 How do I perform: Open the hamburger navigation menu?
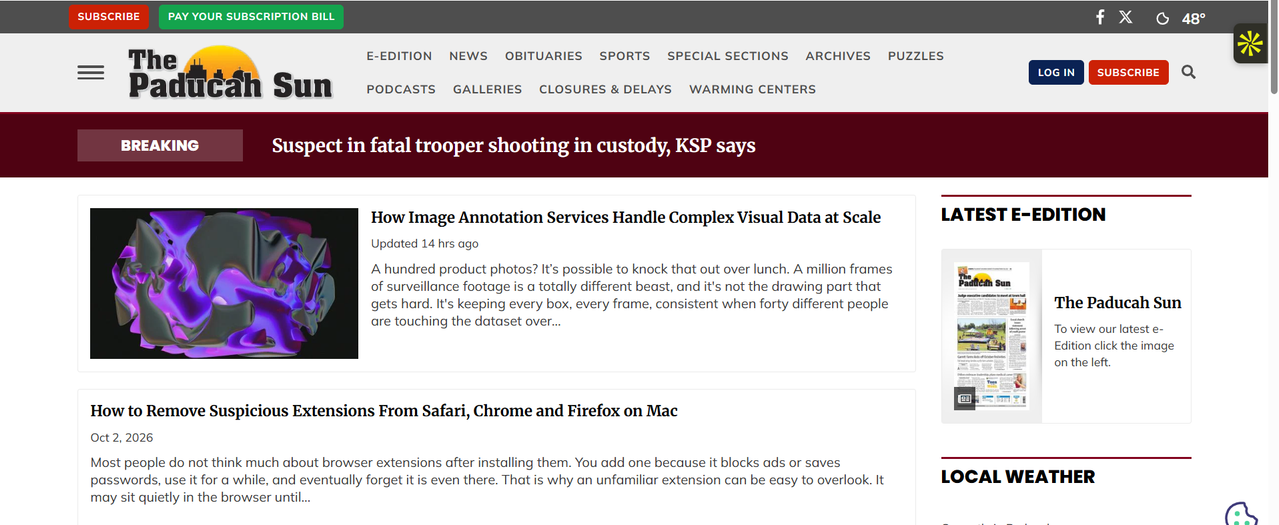click(91, 73)
